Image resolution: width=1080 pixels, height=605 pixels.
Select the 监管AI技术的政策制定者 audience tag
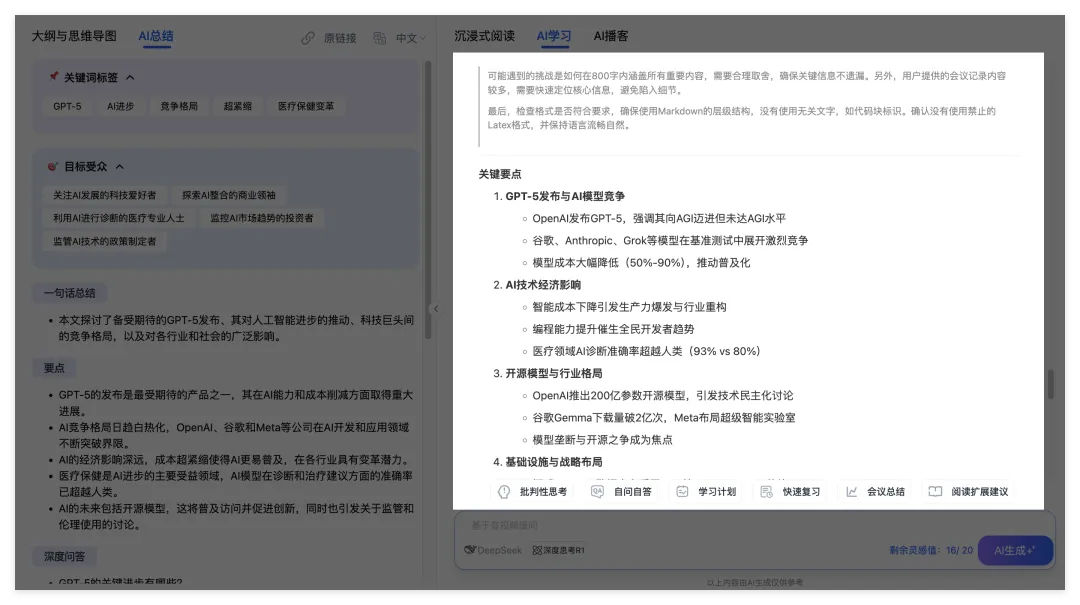(105, 241)
